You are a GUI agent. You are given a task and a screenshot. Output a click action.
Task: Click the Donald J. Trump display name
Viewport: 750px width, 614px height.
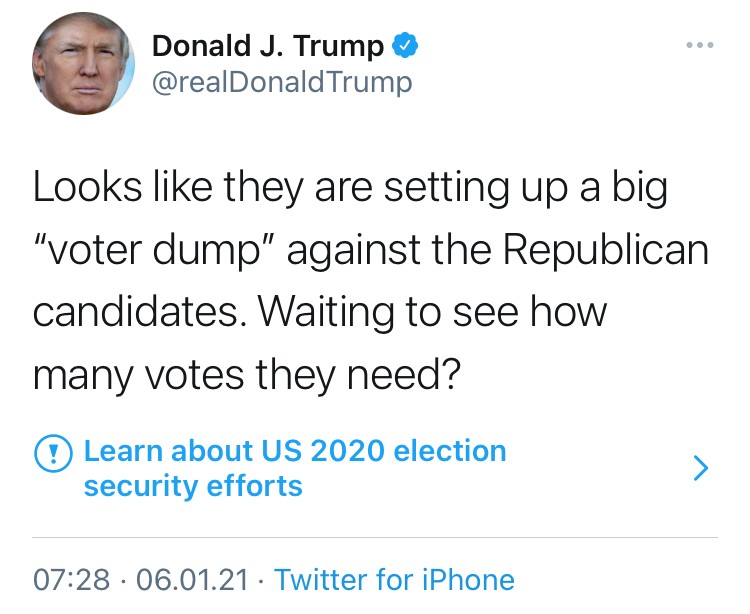267,46
